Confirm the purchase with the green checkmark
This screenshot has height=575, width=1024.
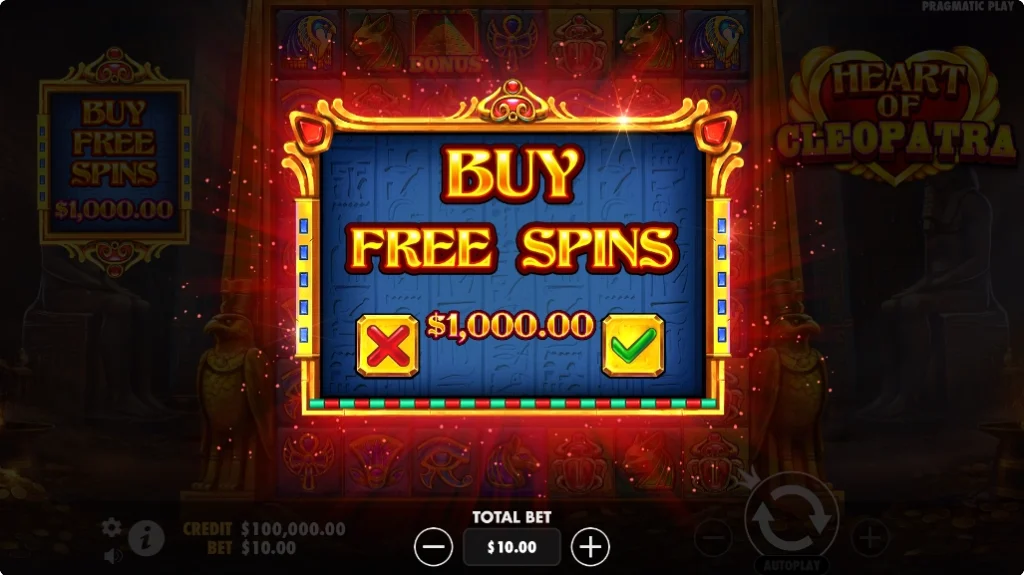pos(633,346)
